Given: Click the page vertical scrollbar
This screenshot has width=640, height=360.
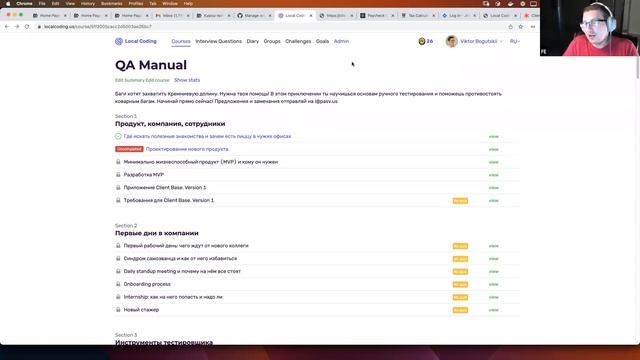Looking at the screenshot, I should click(638, 67).
